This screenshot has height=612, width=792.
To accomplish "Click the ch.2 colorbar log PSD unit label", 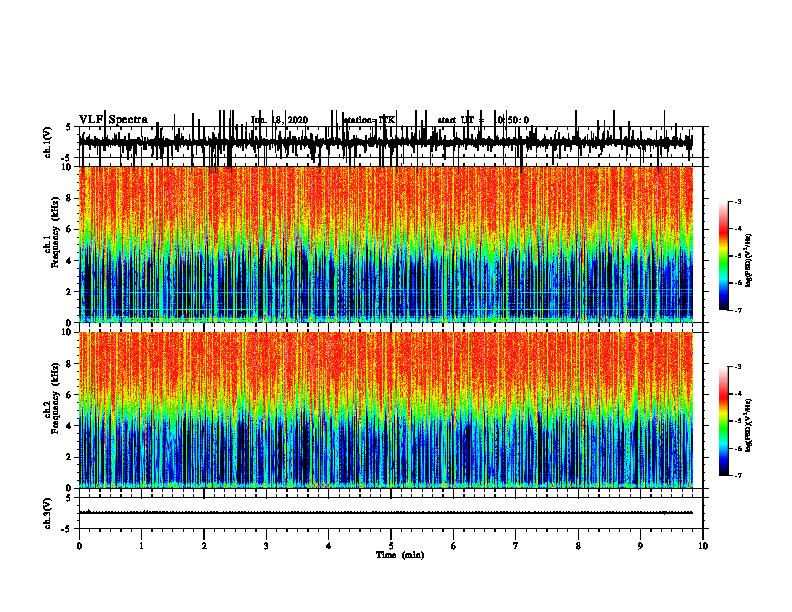I will [x=748, y=426].
